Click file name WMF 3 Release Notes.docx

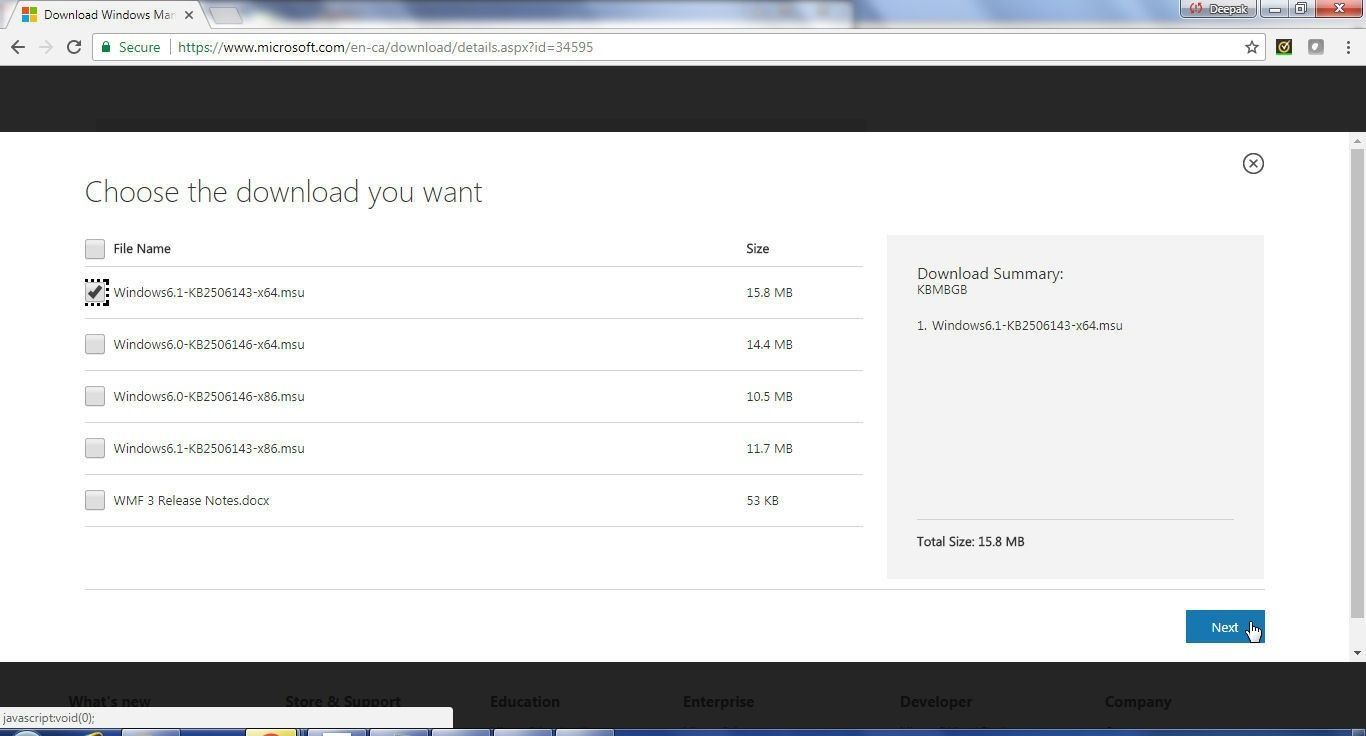(x=191, y=500)
